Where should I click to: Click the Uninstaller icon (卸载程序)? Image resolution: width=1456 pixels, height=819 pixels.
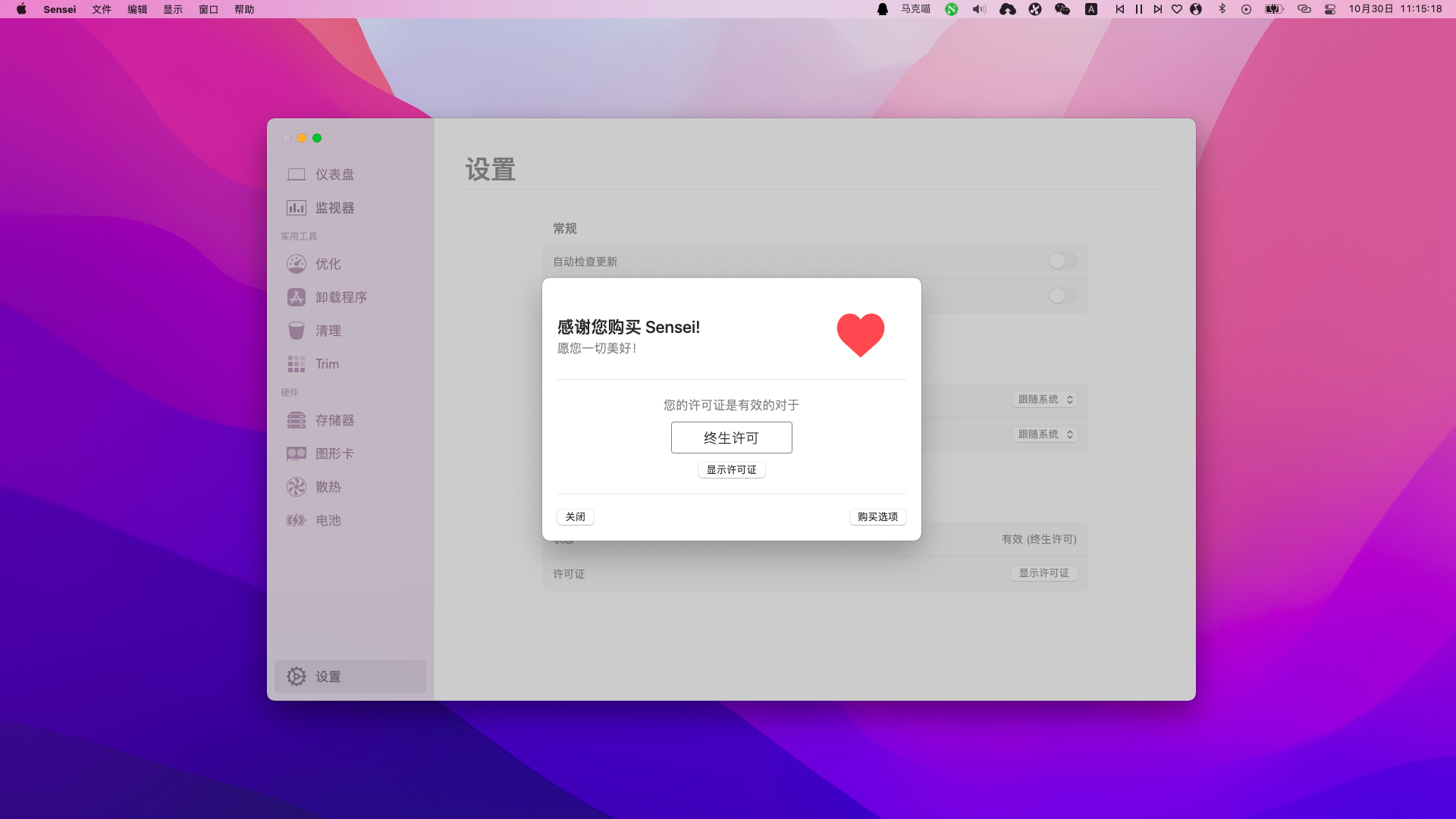(x=296, y=297)
